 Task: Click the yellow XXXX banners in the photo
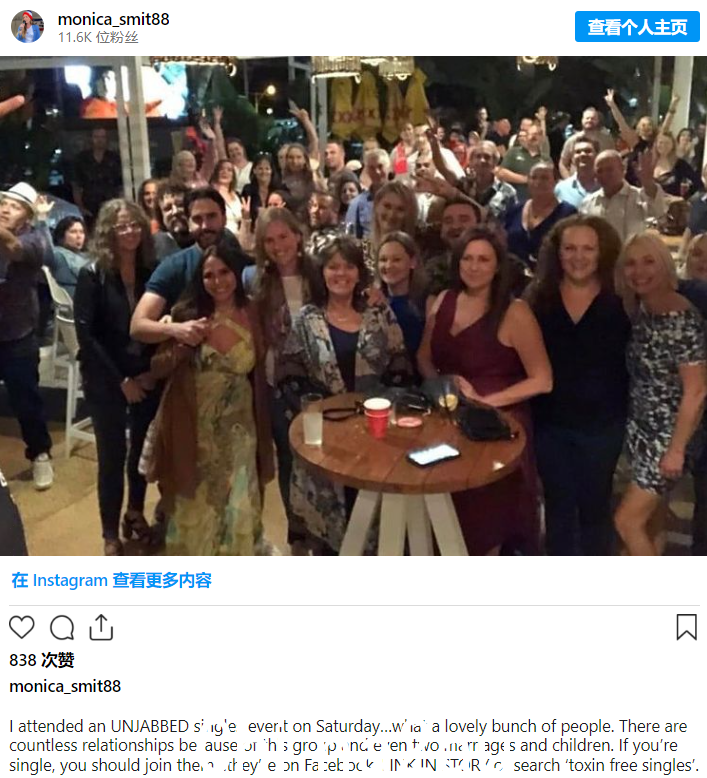380,105
